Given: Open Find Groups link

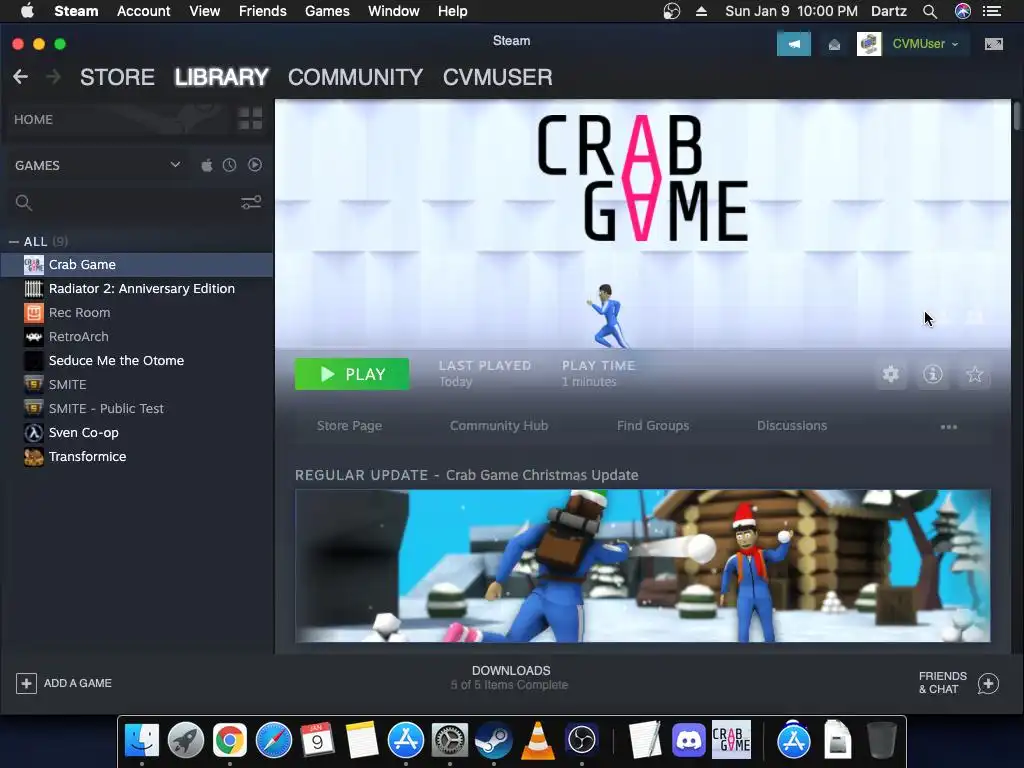Looking at the screenshot, I should pos(653,426).
